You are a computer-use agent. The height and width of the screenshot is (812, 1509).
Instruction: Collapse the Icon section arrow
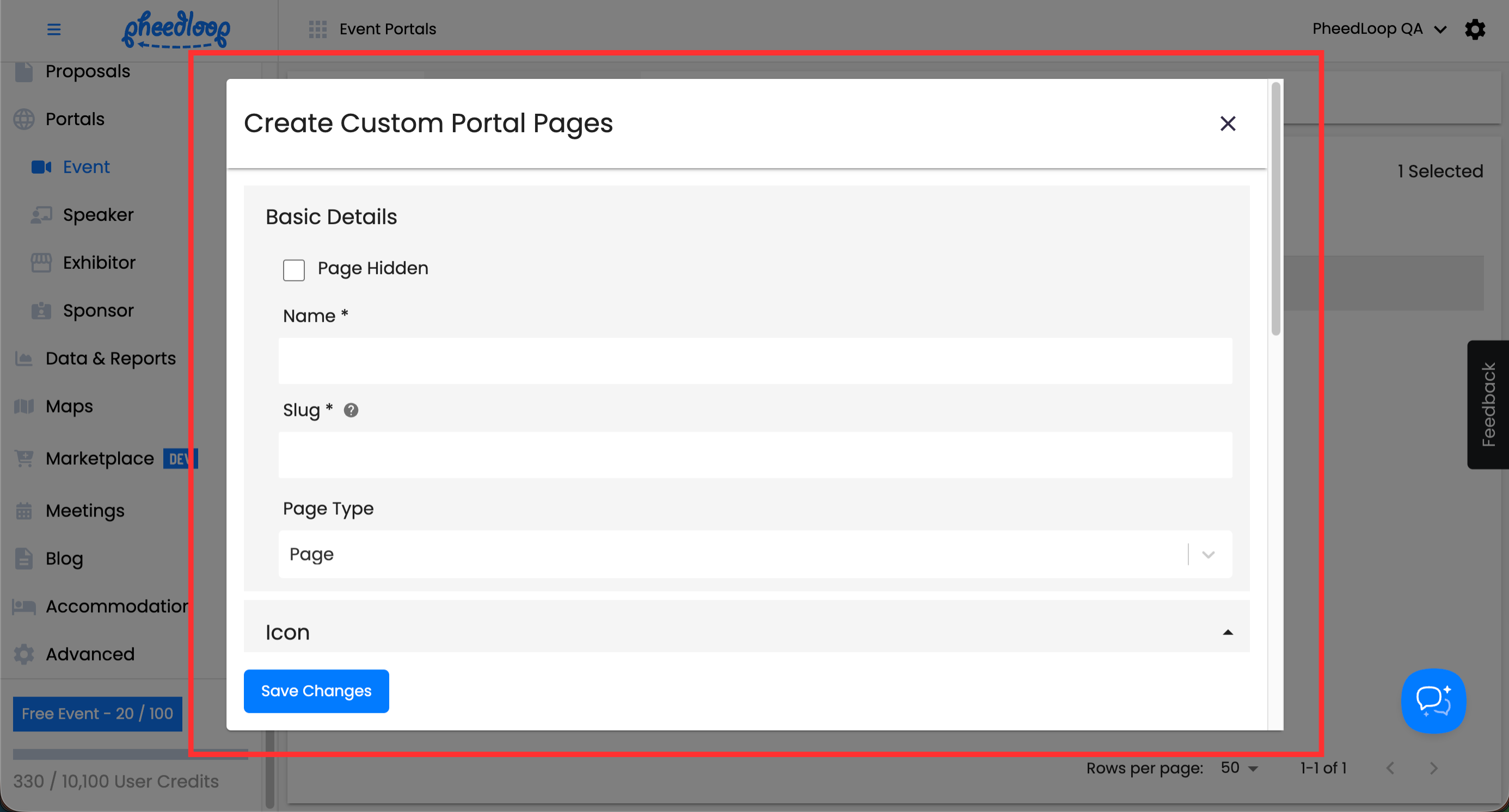coord(1227,632)
